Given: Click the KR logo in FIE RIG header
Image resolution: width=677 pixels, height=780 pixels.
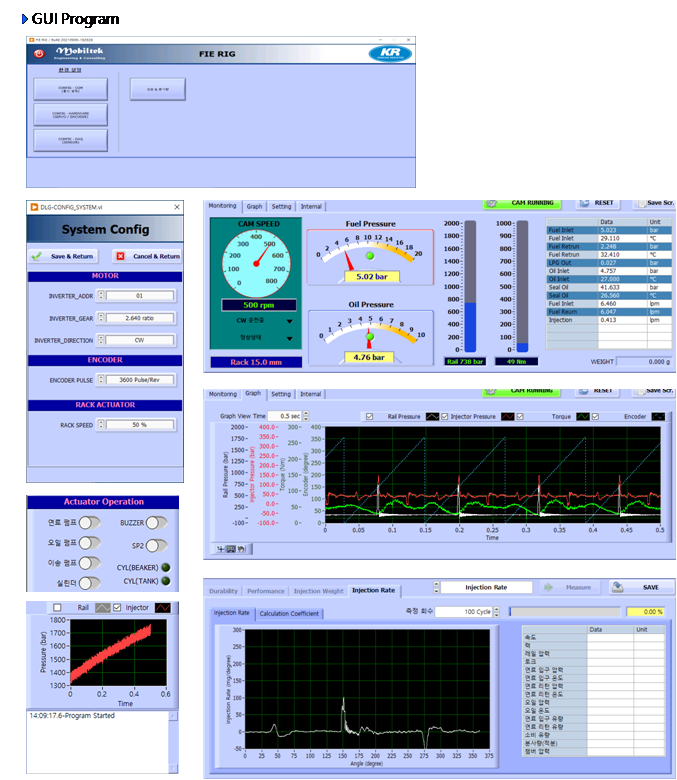Looking at the screenshot, I should [x=390, y=53].
